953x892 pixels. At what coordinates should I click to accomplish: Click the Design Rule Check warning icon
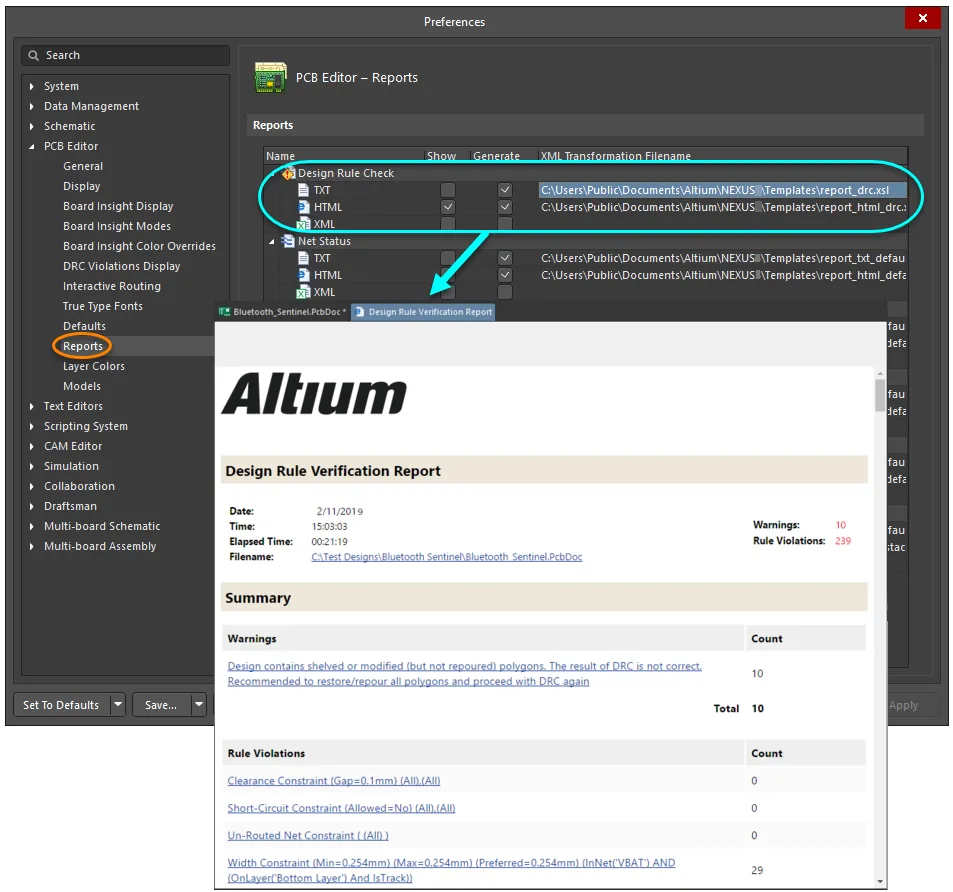tap(288, 173)
